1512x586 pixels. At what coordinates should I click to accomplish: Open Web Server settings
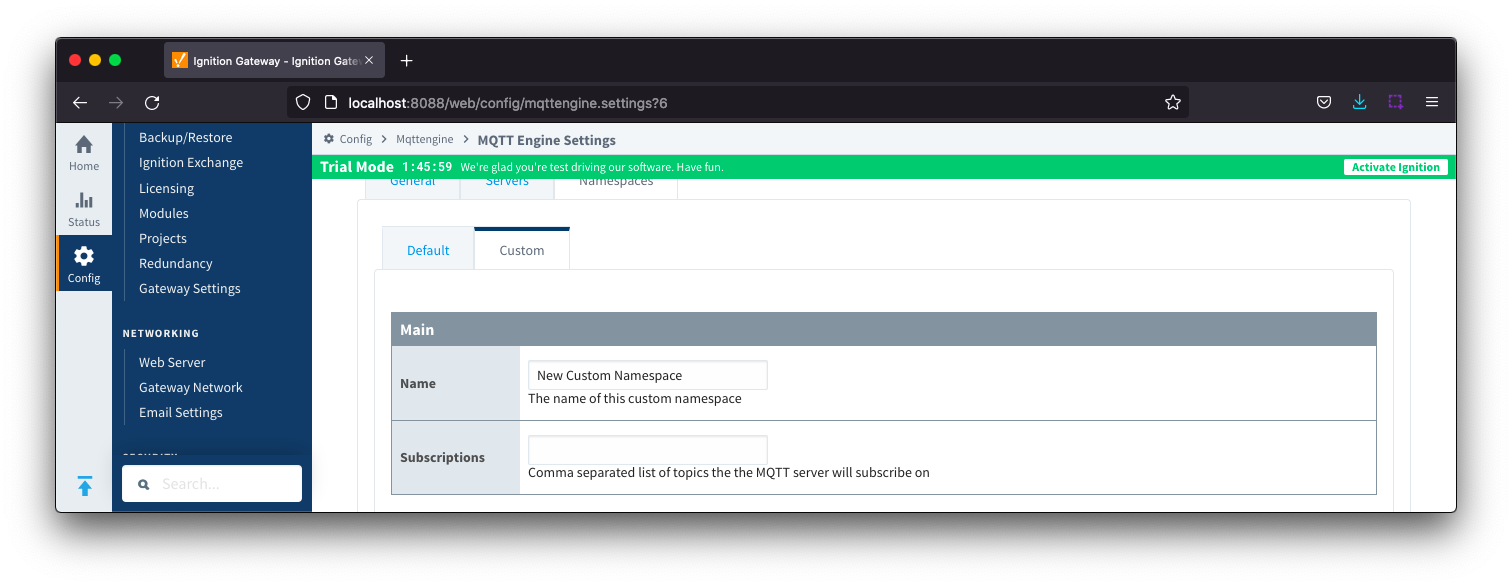(172, 362)
